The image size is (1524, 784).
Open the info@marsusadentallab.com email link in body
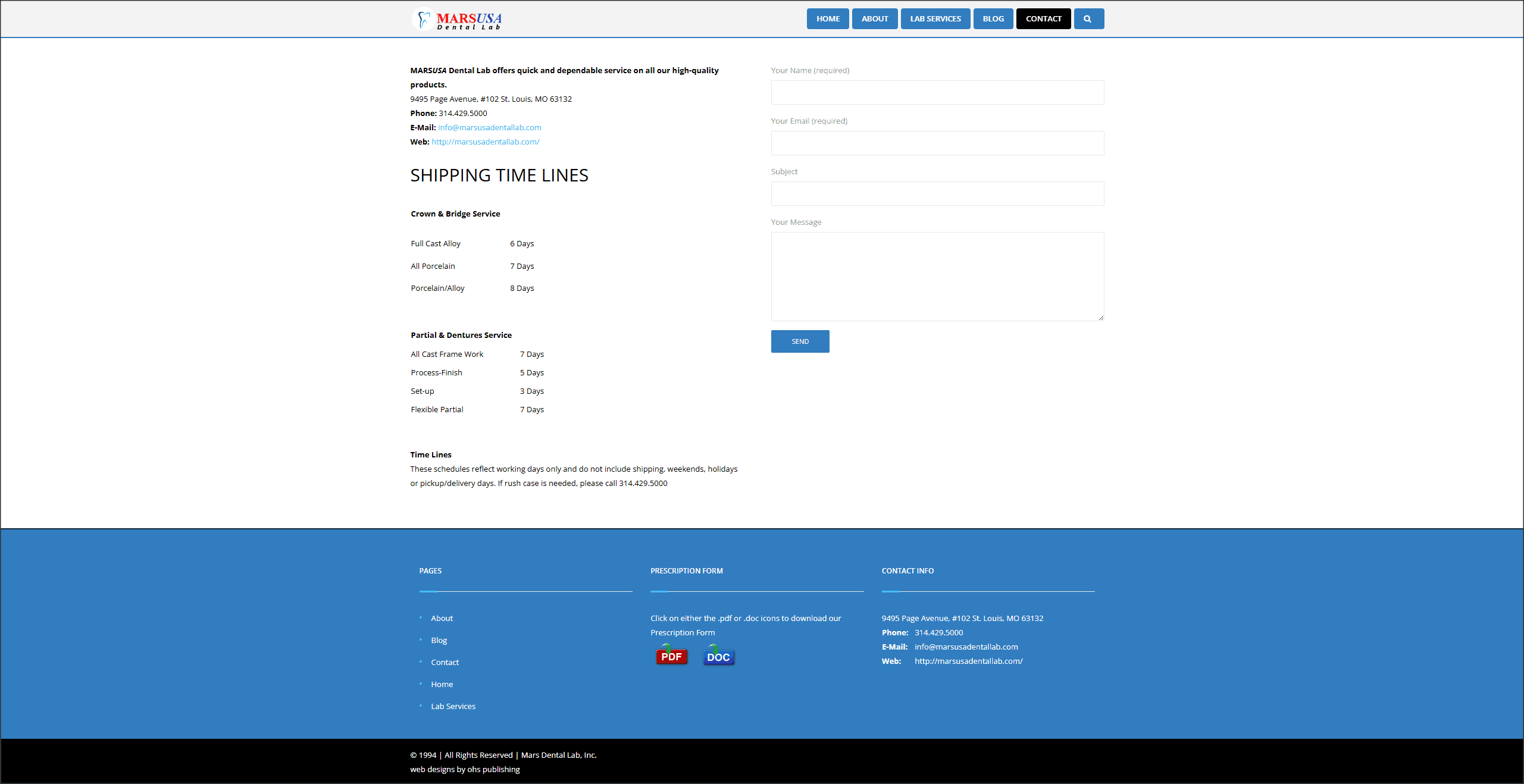click(x=490, y=128)
